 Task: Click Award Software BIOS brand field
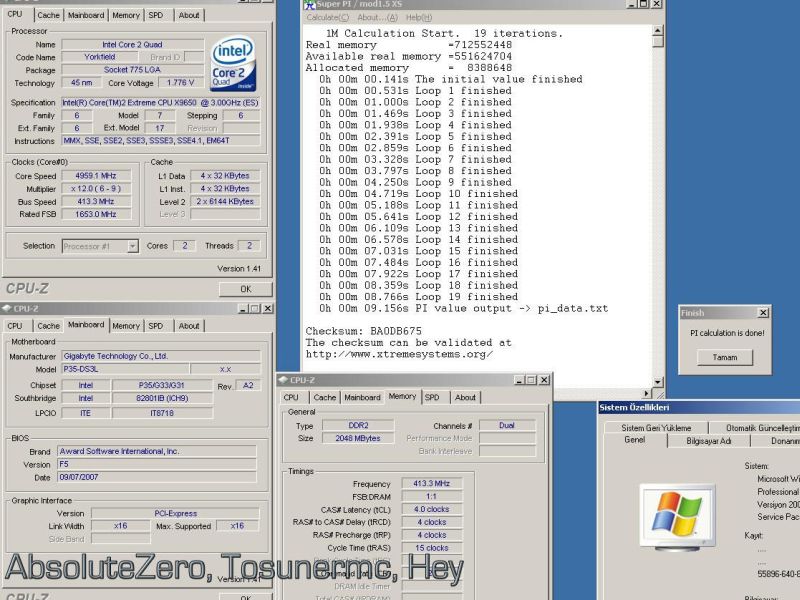tap(157, 451)
